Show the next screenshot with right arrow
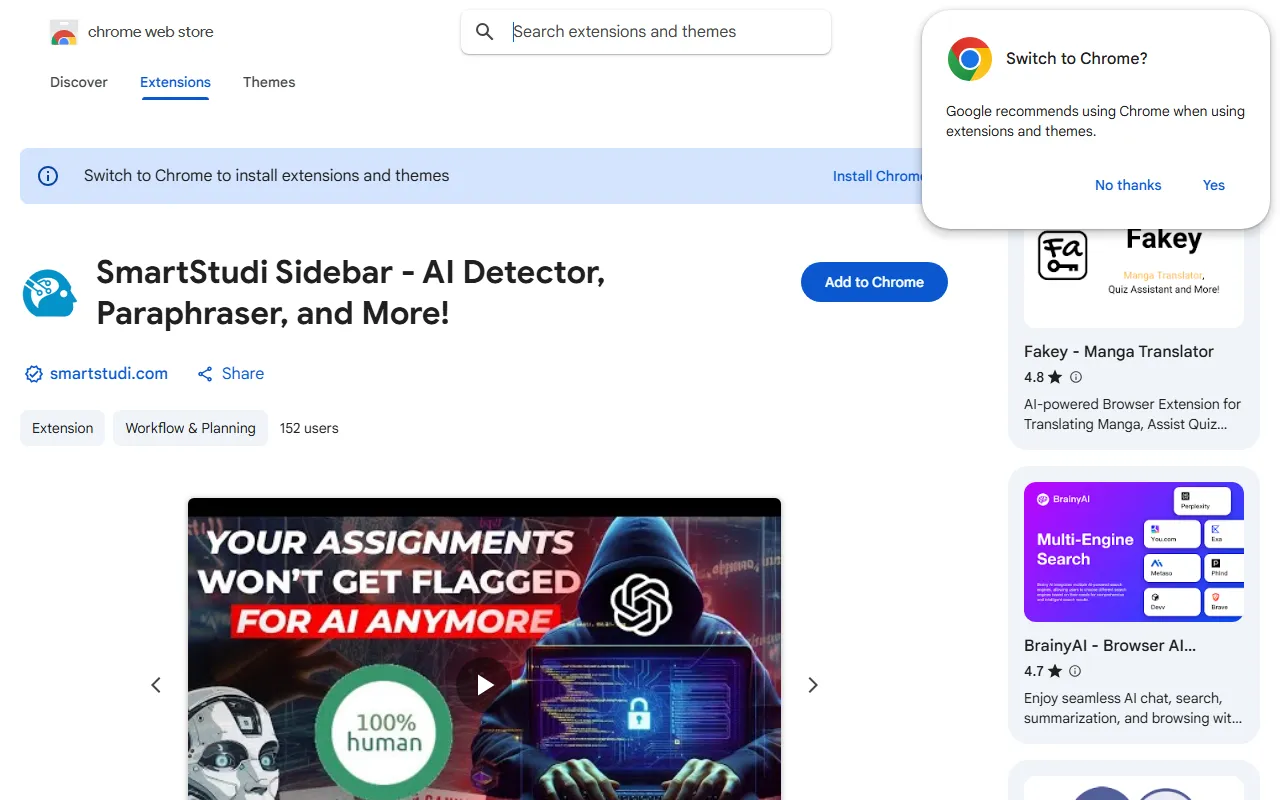 (813, 685)
